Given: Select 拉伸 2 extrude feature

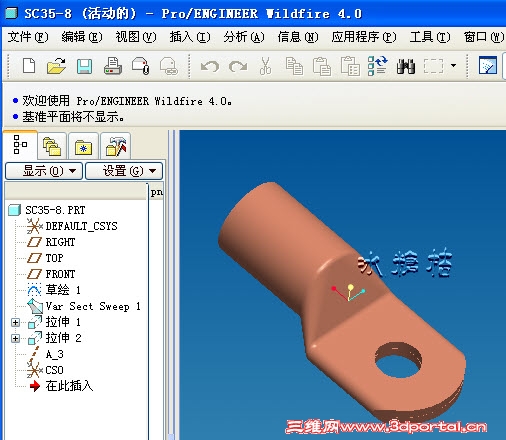Looking at the screenshot, I should (x=54, y=338).
